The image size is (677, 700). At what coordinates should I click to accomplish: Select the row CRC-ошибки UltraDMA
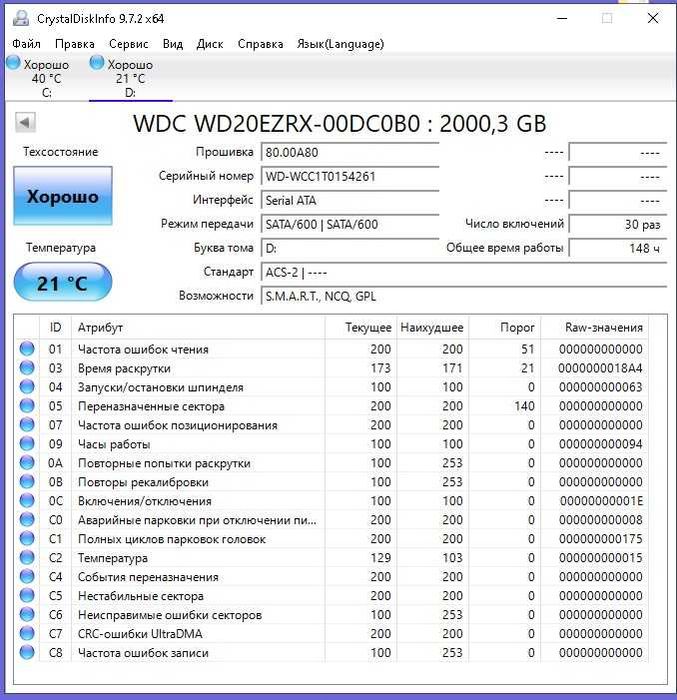point(331,633)
